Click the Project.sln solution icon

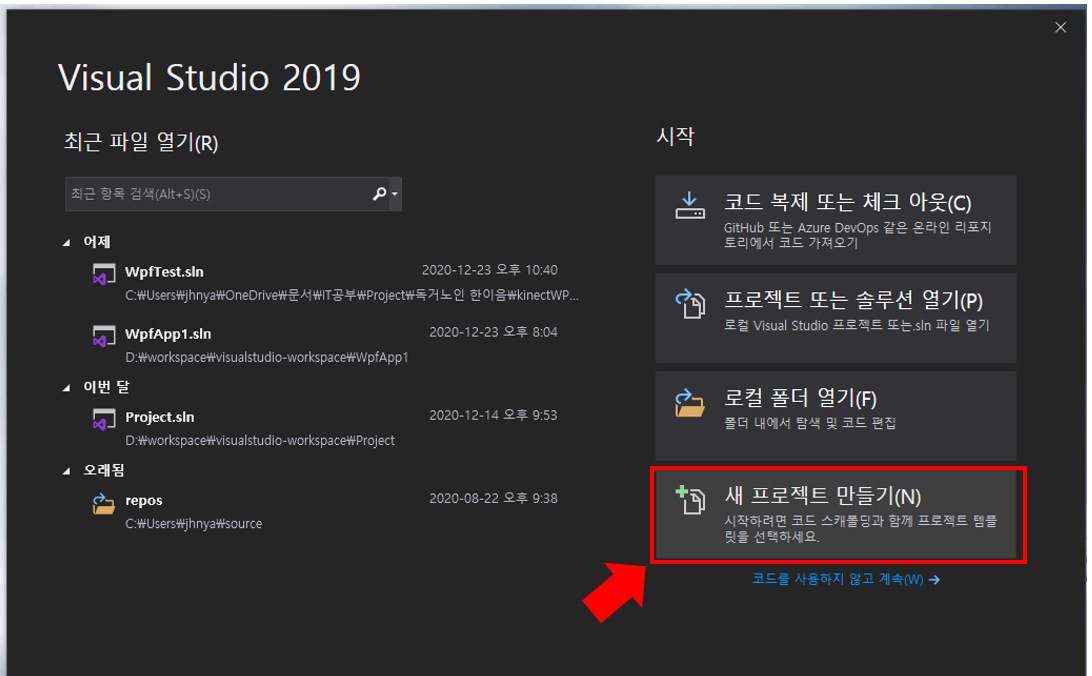[x=104, y=420]
